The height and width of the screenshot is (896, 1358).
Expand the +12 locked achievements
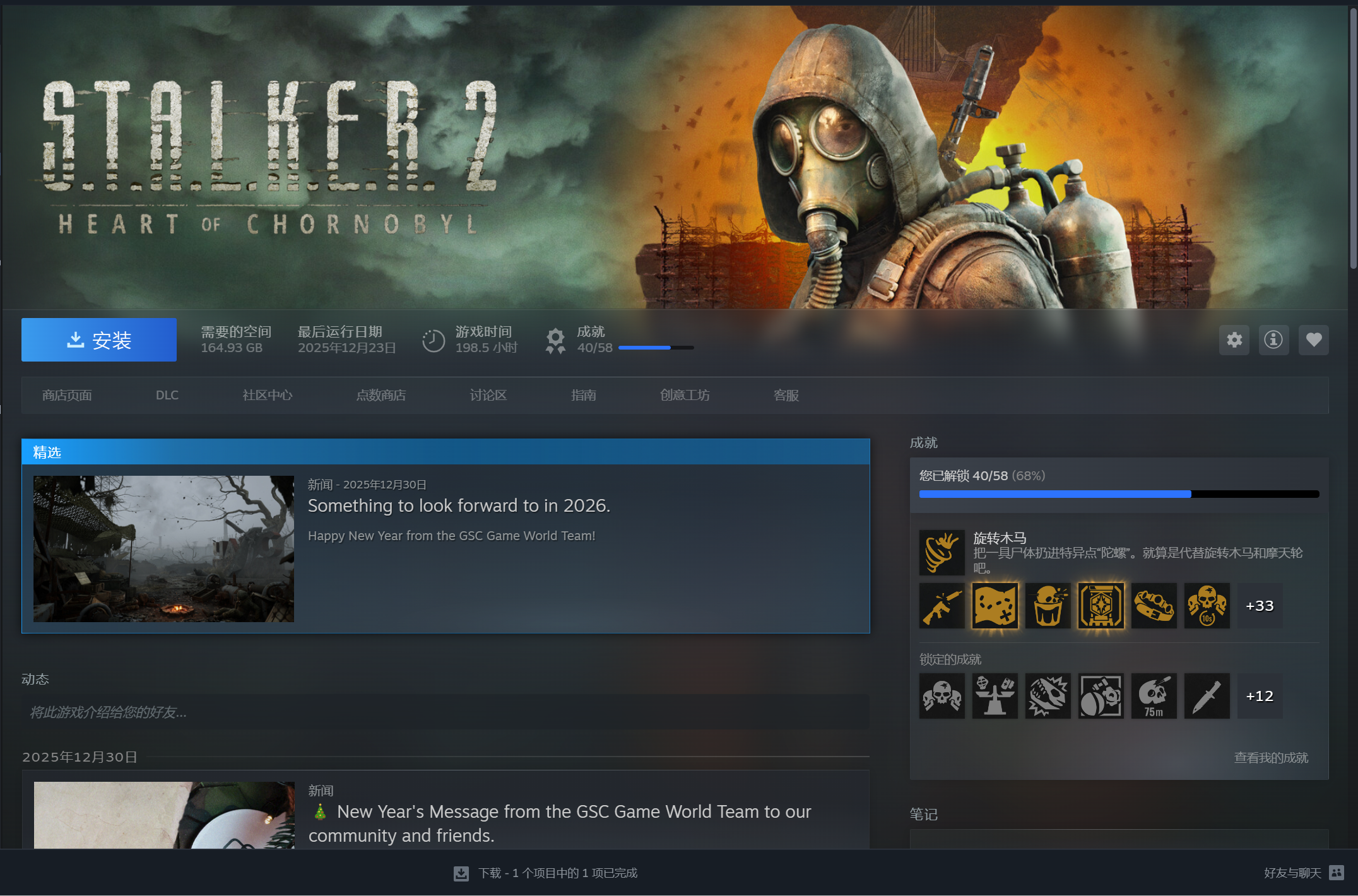[1260, 696]
